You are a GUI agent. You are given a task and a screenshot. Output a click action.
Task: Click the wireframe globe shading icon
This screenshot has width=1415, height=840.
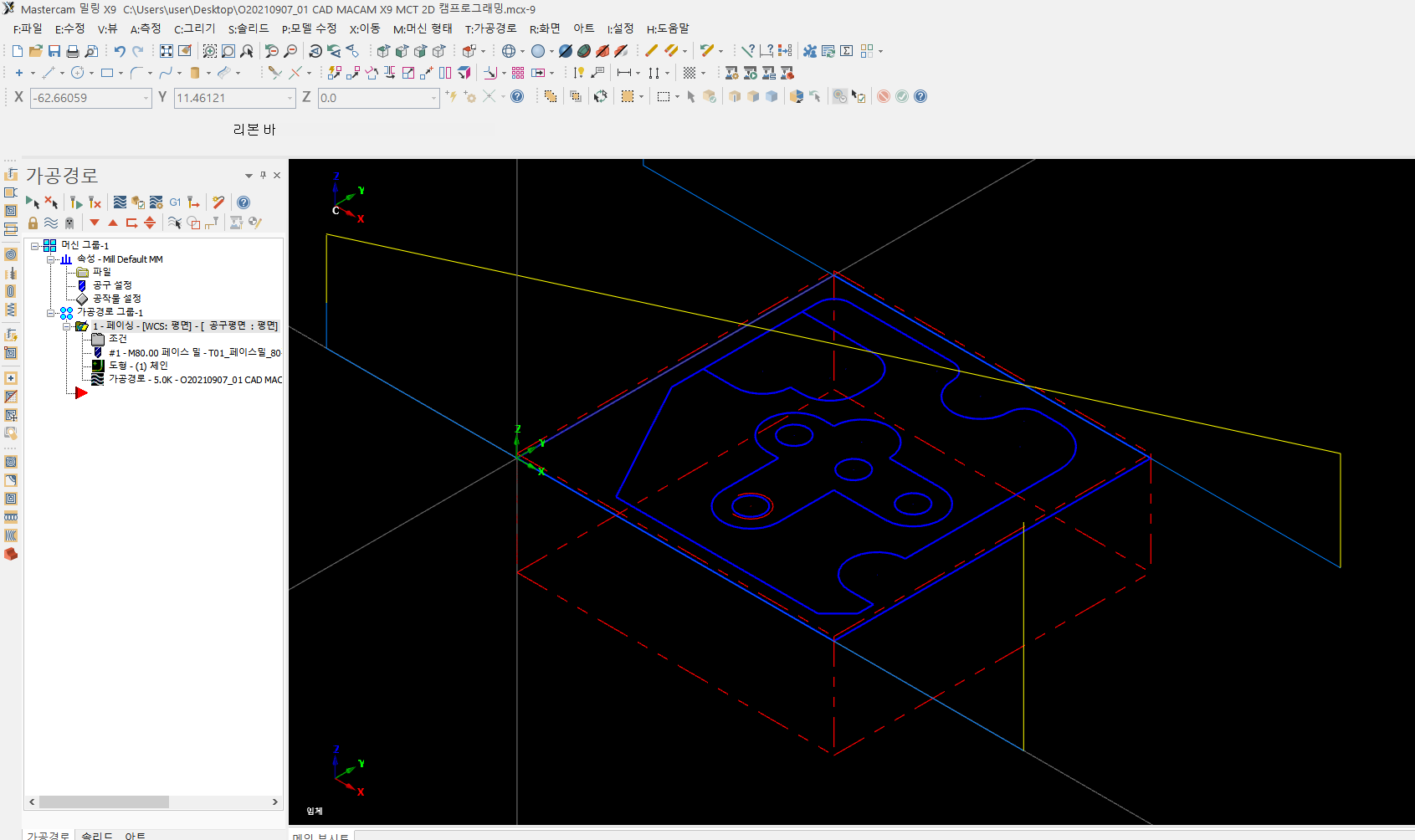(x=508, y=51)
